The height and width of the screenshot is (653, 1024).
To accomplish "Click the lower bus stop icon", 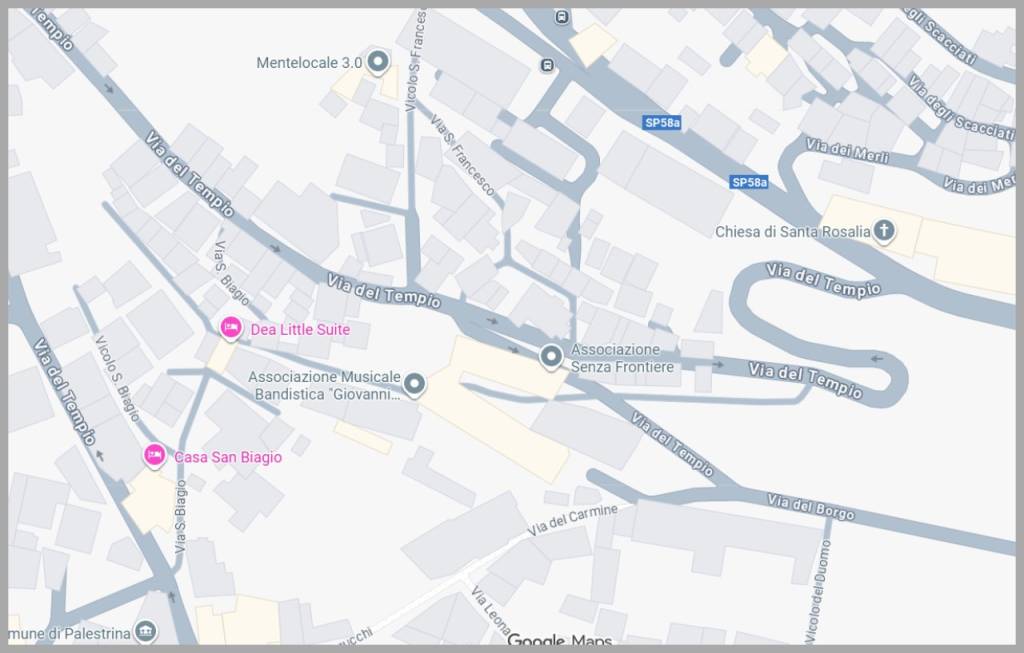I will 547,65.
